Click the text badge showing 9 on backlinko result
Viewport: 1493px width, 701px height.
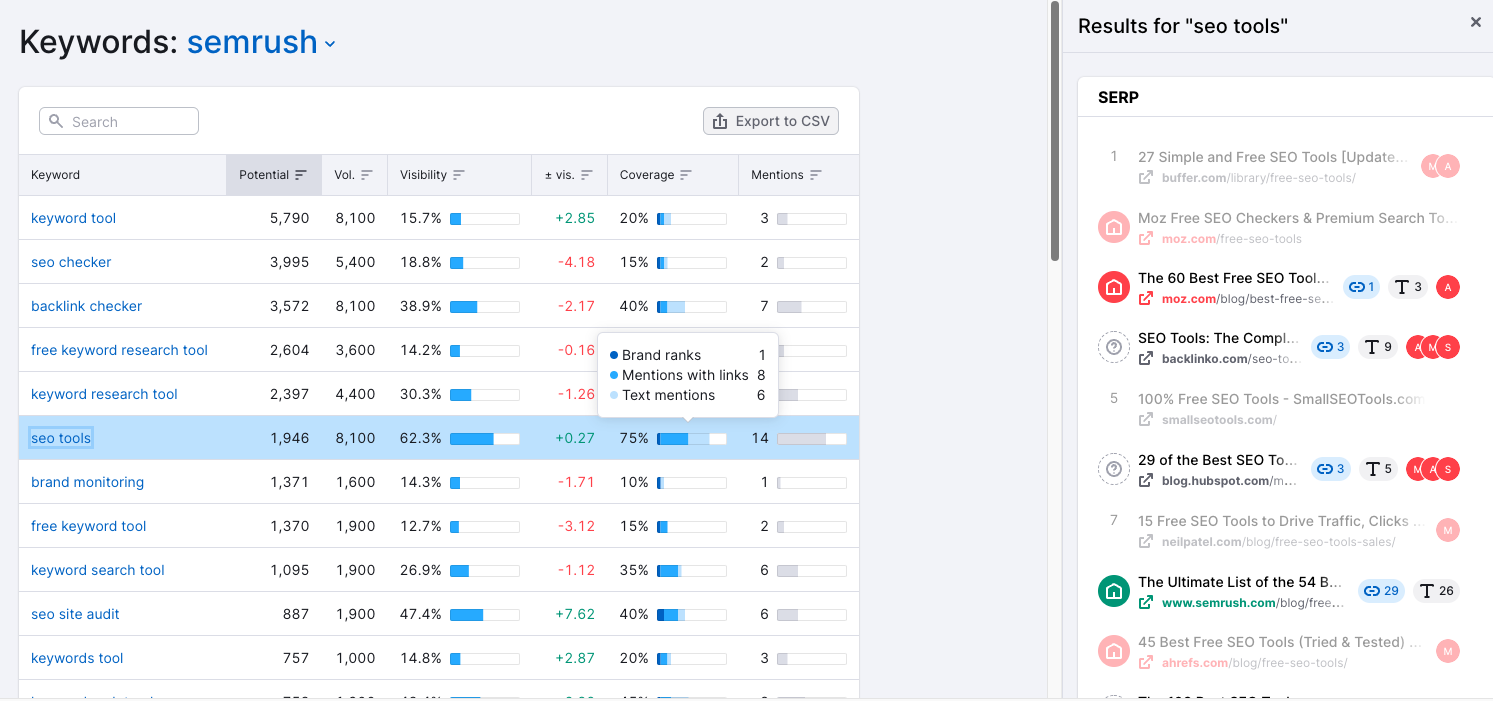click(x=1378, y=347)
